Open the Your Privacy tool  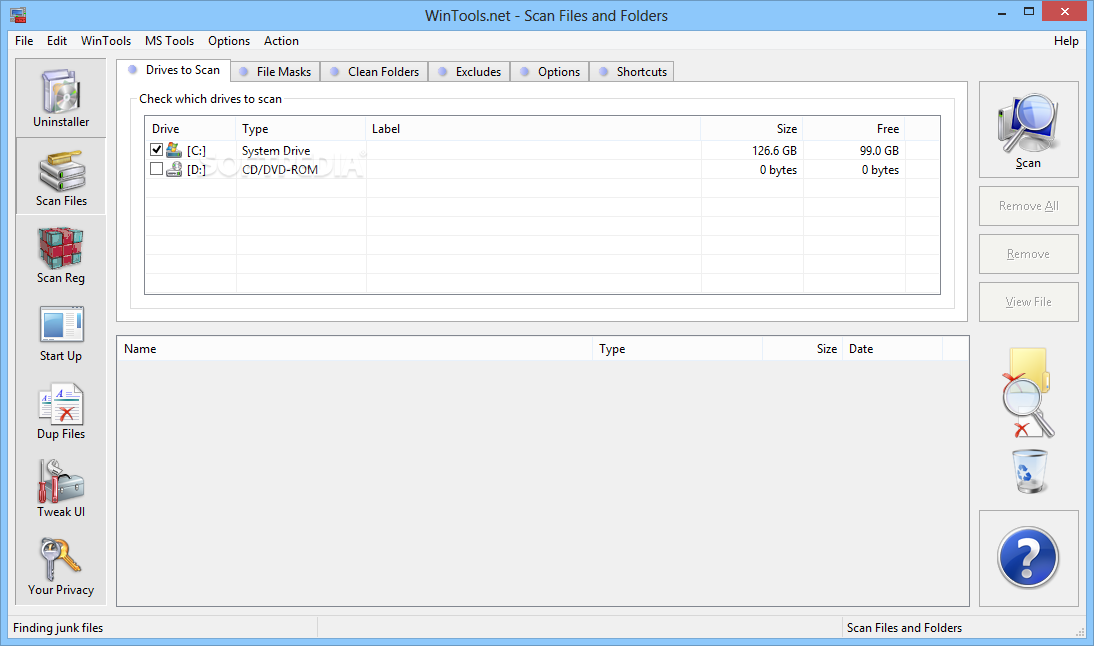pos(61,566)
